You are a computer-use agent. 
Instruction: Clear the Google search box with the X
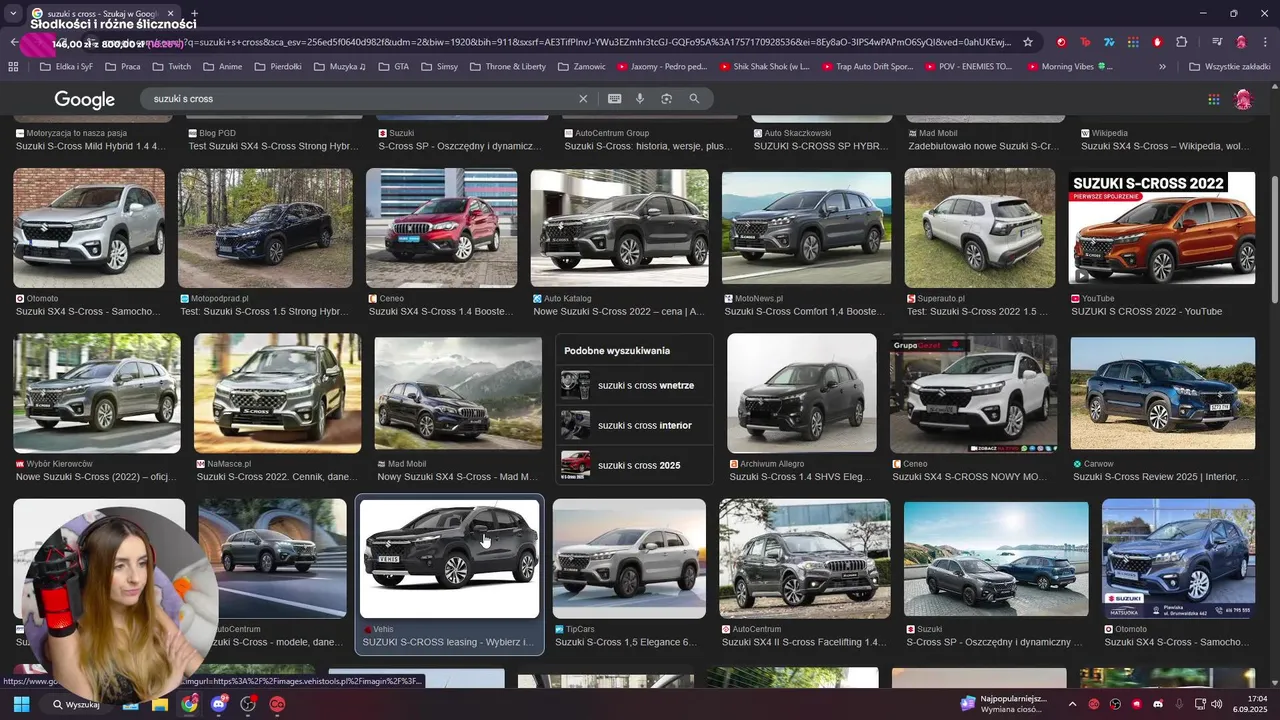click(583, 99)
